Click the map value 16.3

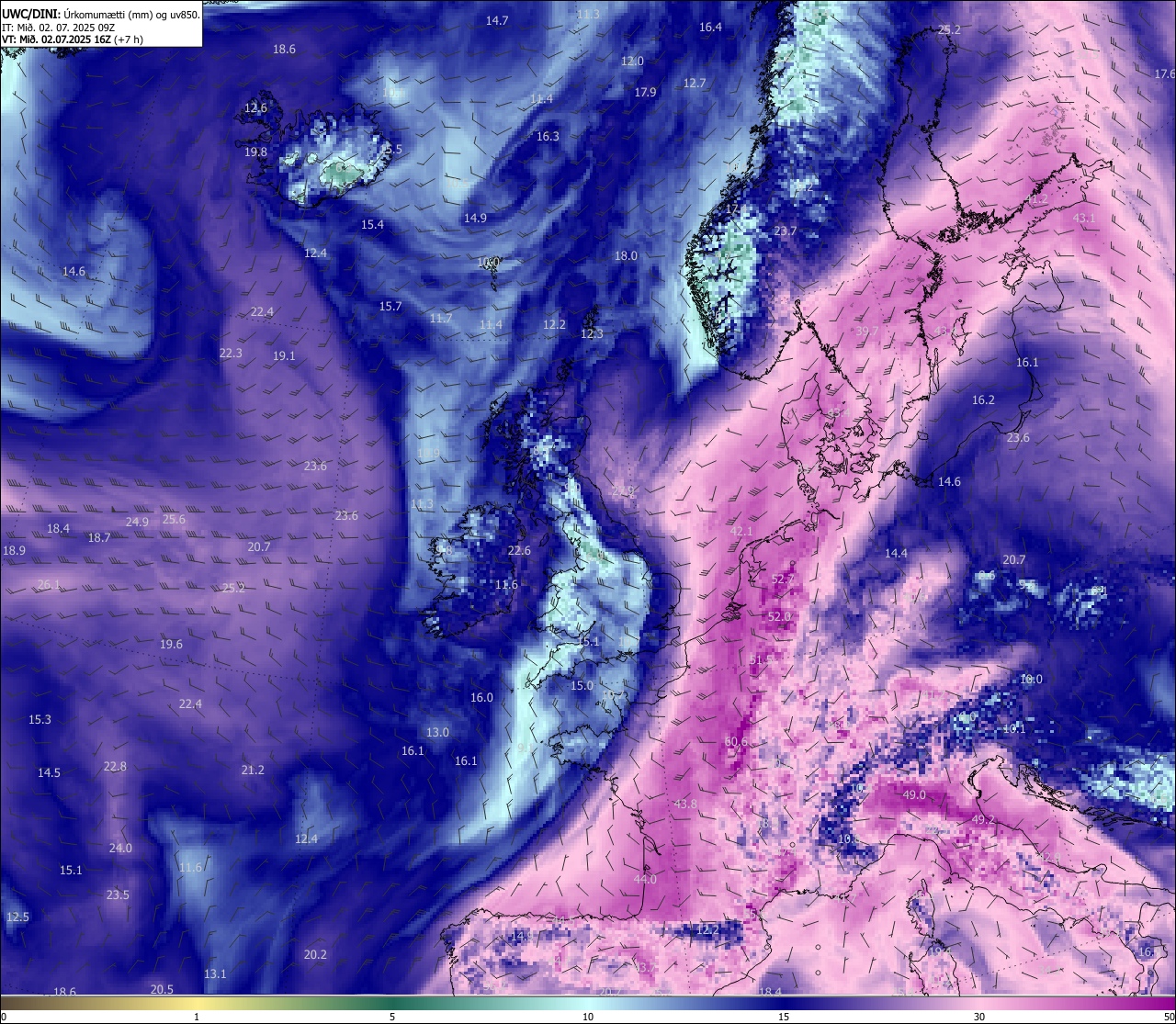[x=548, y=137]
